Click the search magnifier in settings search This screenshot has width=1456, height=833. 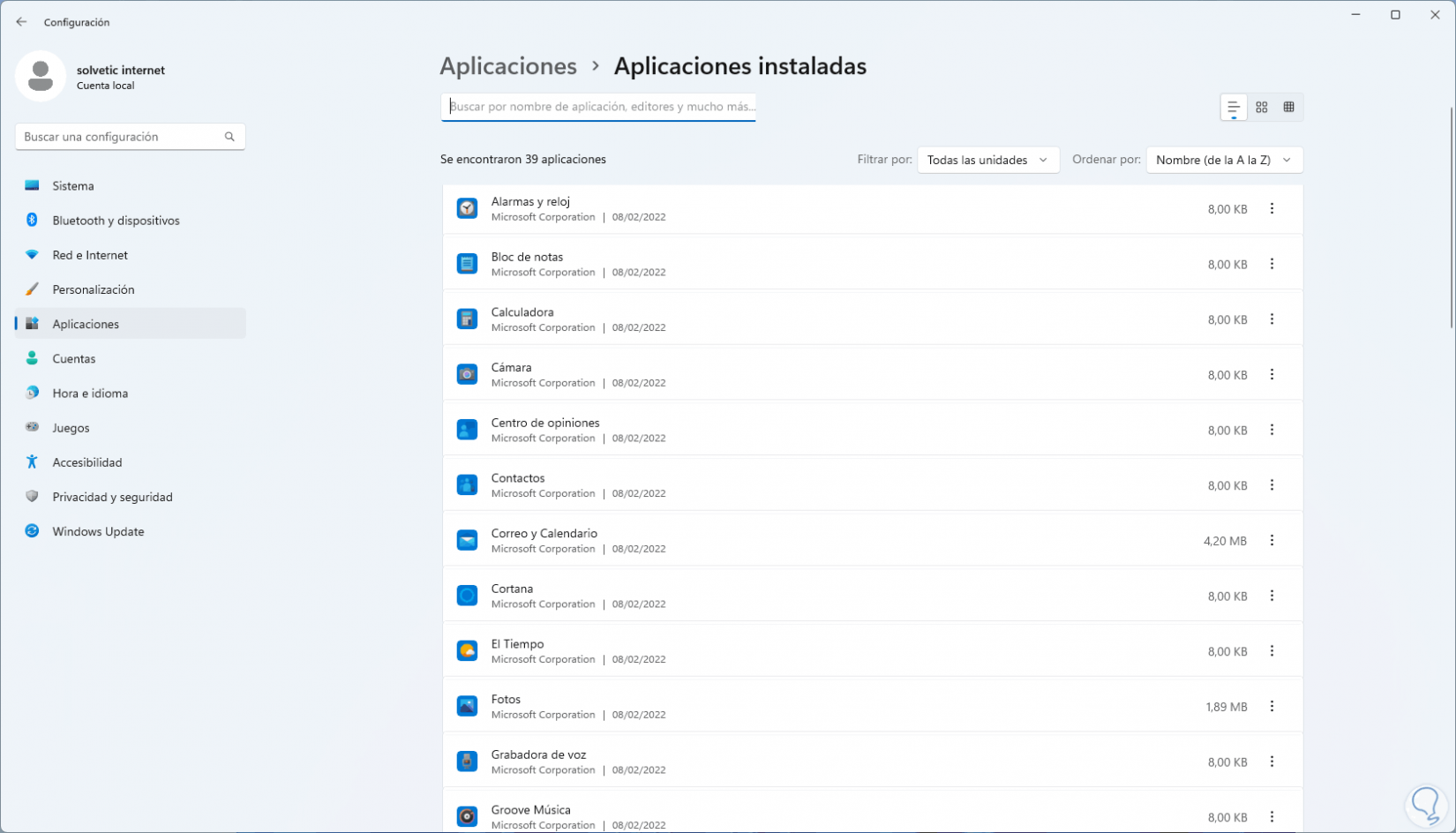pyautogui.click(x=229, y=137)
